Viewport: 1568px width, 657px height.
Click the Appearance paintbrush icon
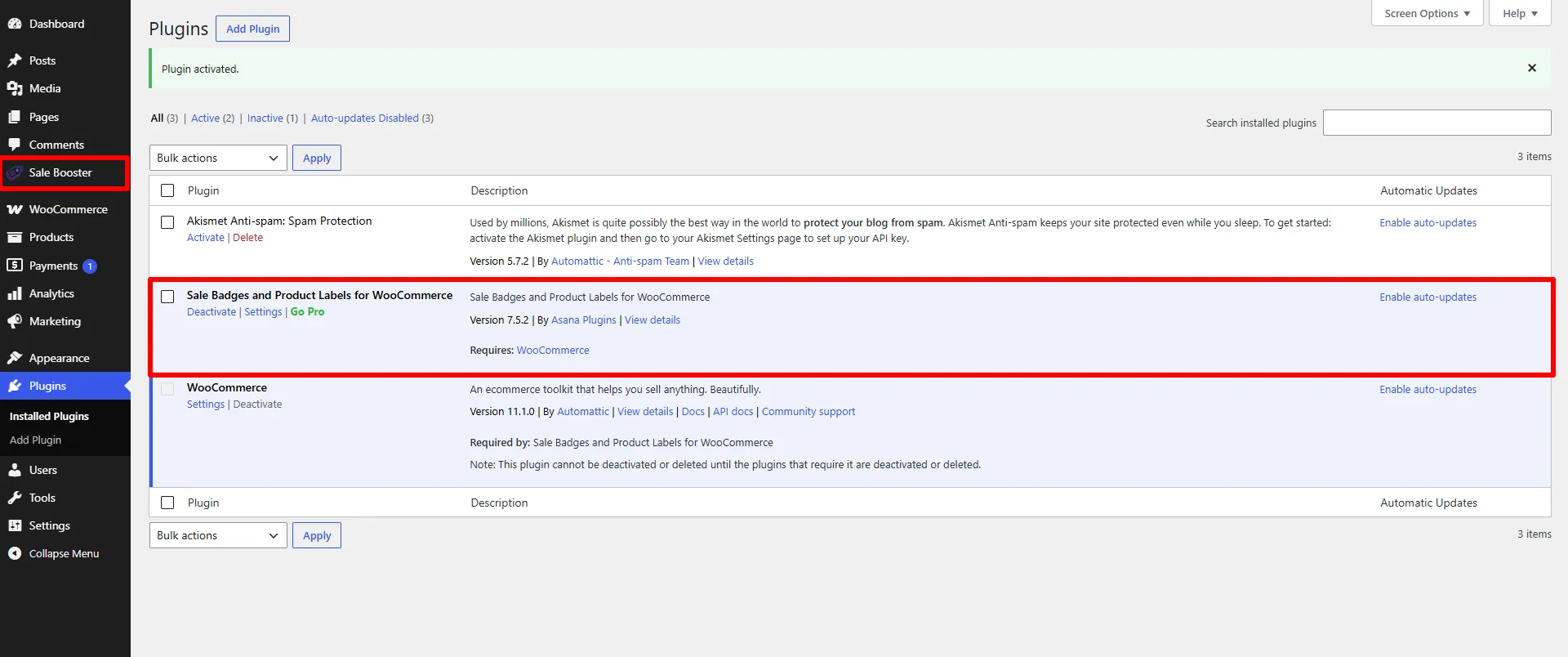pyautogui.click(x=15, y=358)
